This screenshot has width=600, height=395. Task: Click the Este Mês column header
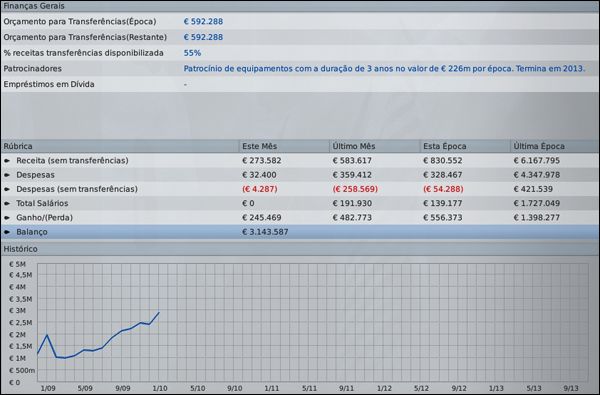click(284, 146)
